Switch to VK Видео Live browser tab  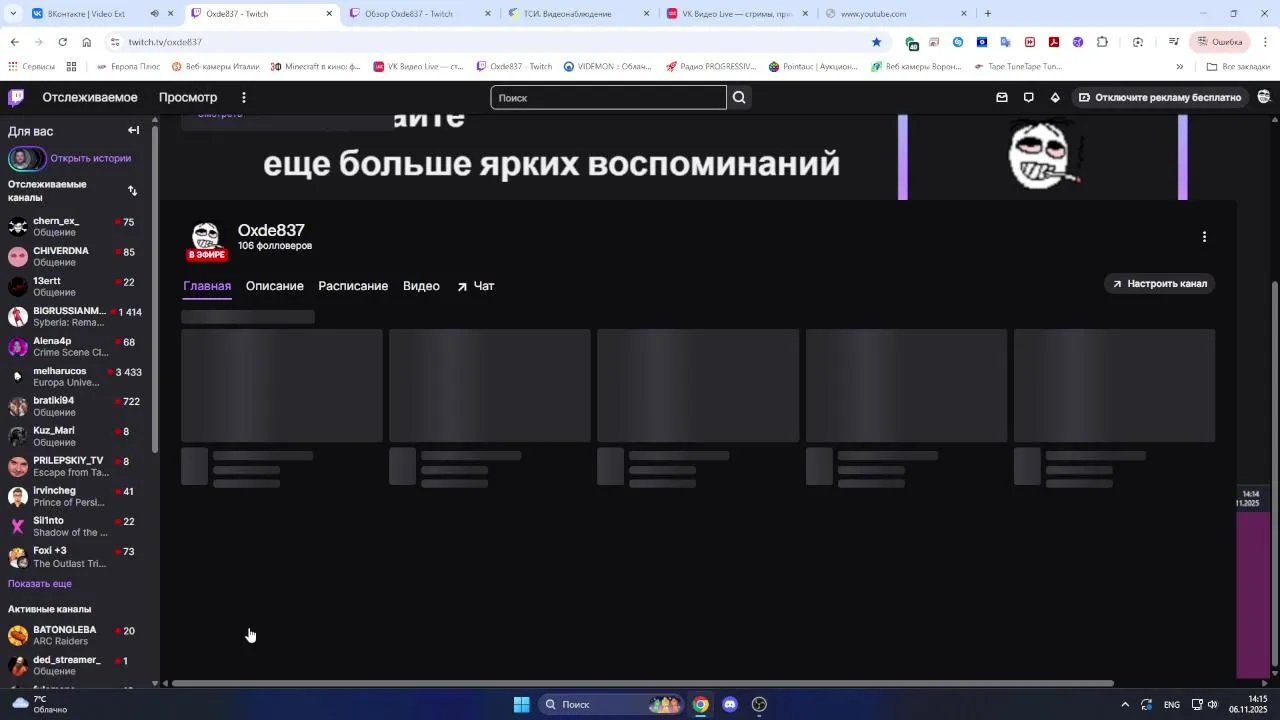click(x=736, y=14)
